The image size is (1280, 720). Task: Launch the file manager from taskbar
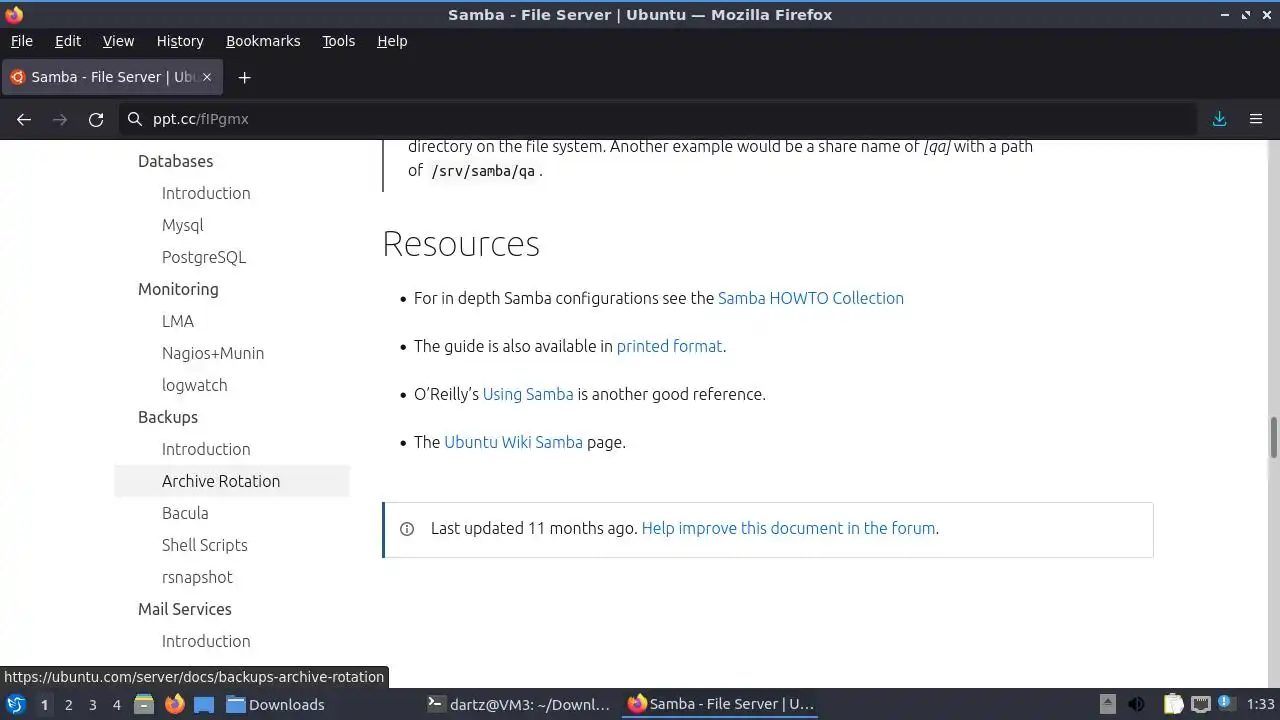click(143, 704)
